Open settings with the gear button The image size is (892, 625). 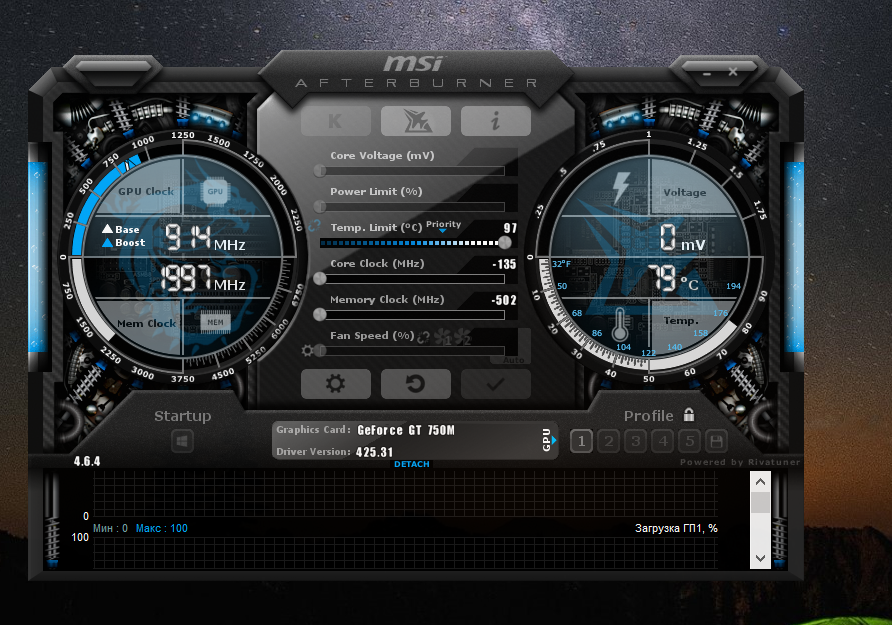(x=336, y=384)
